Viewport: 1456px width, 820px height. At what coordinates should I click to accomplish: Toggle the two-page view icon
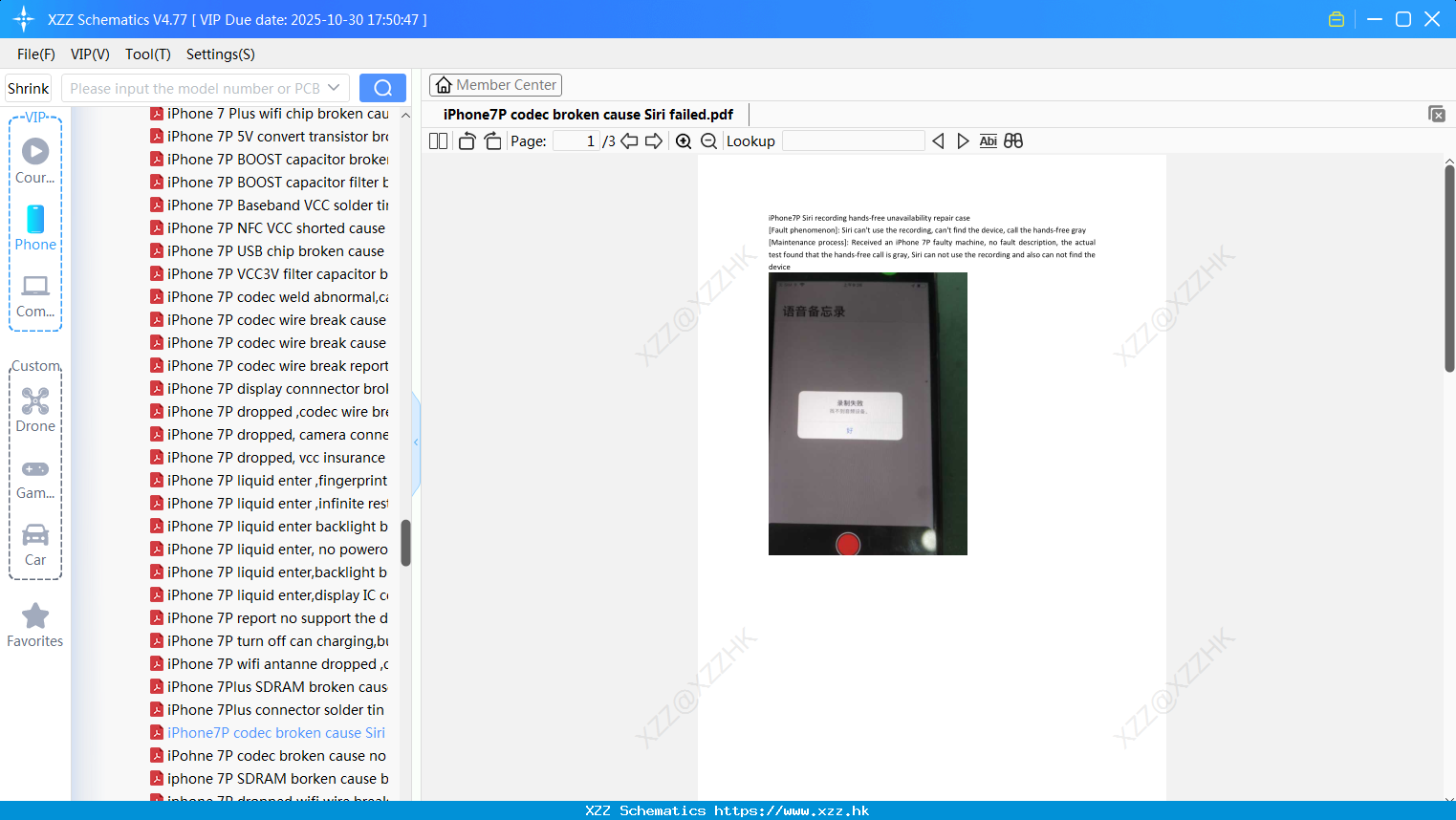[x=438, y=141]
